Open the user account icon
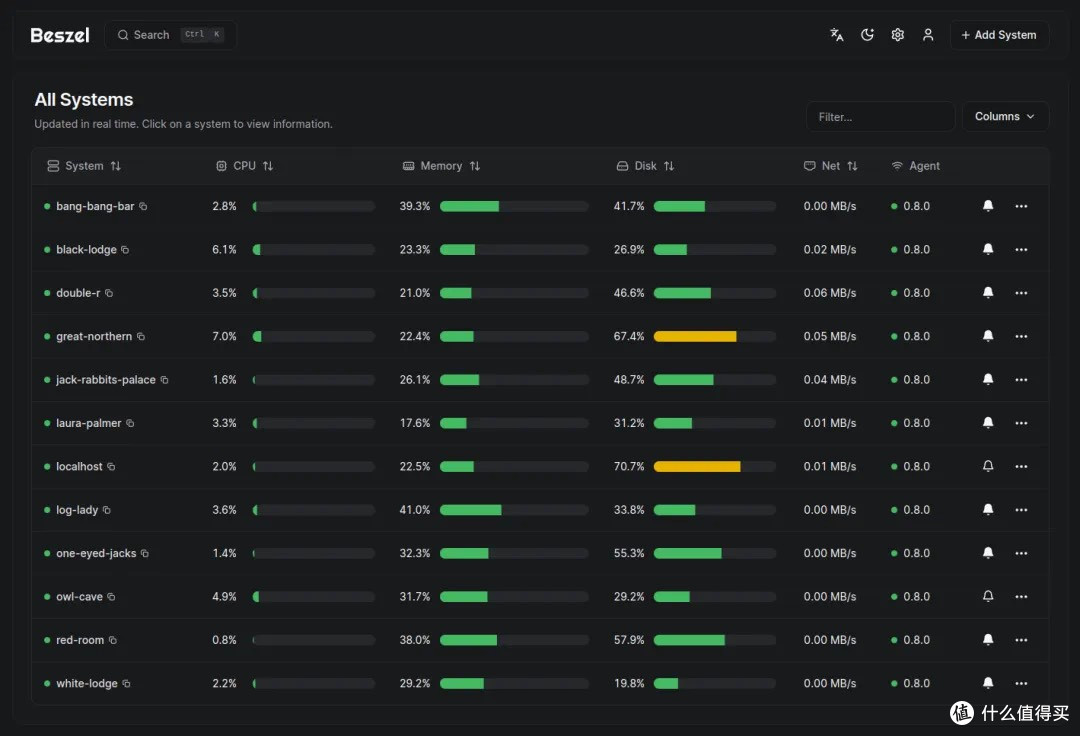 (928, 34)
